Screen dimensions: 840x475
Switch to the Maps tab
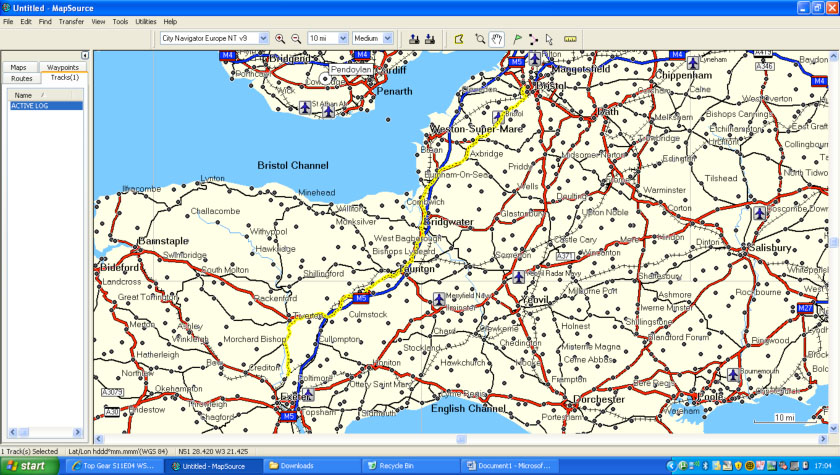click(19, 67)
